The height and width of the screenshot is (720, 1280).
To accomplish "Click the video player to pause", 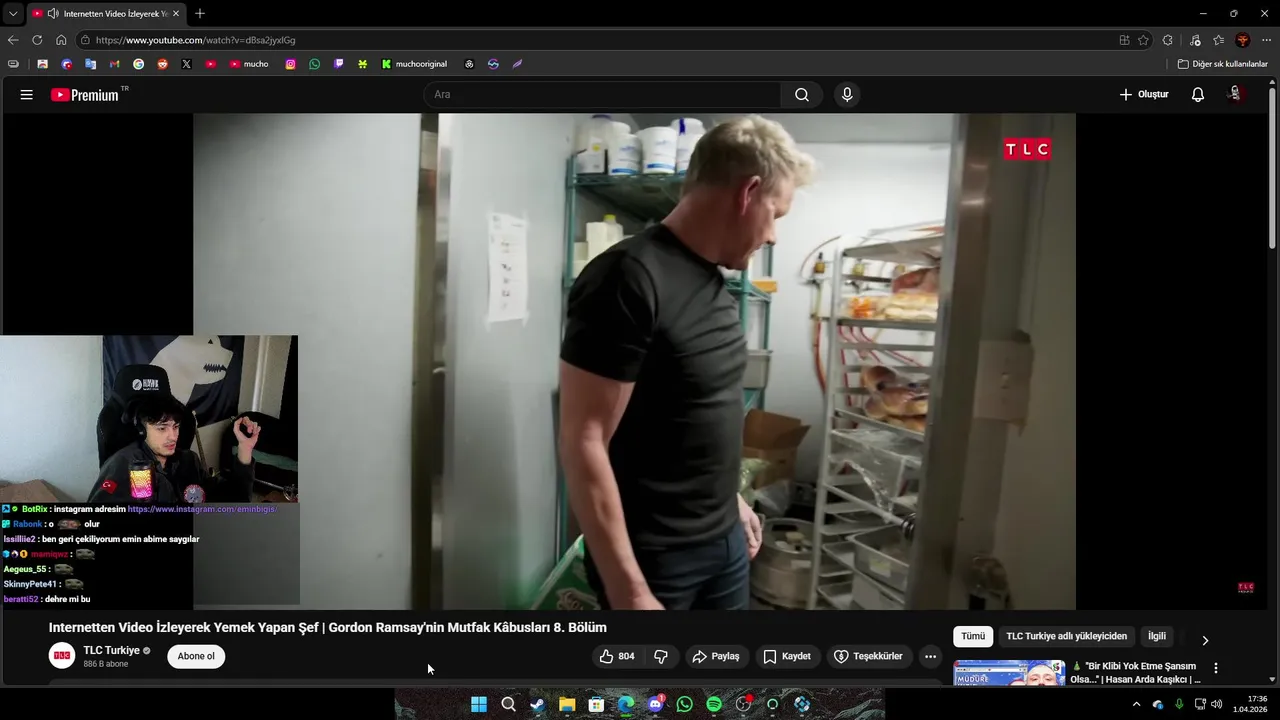I will (634, 361).
